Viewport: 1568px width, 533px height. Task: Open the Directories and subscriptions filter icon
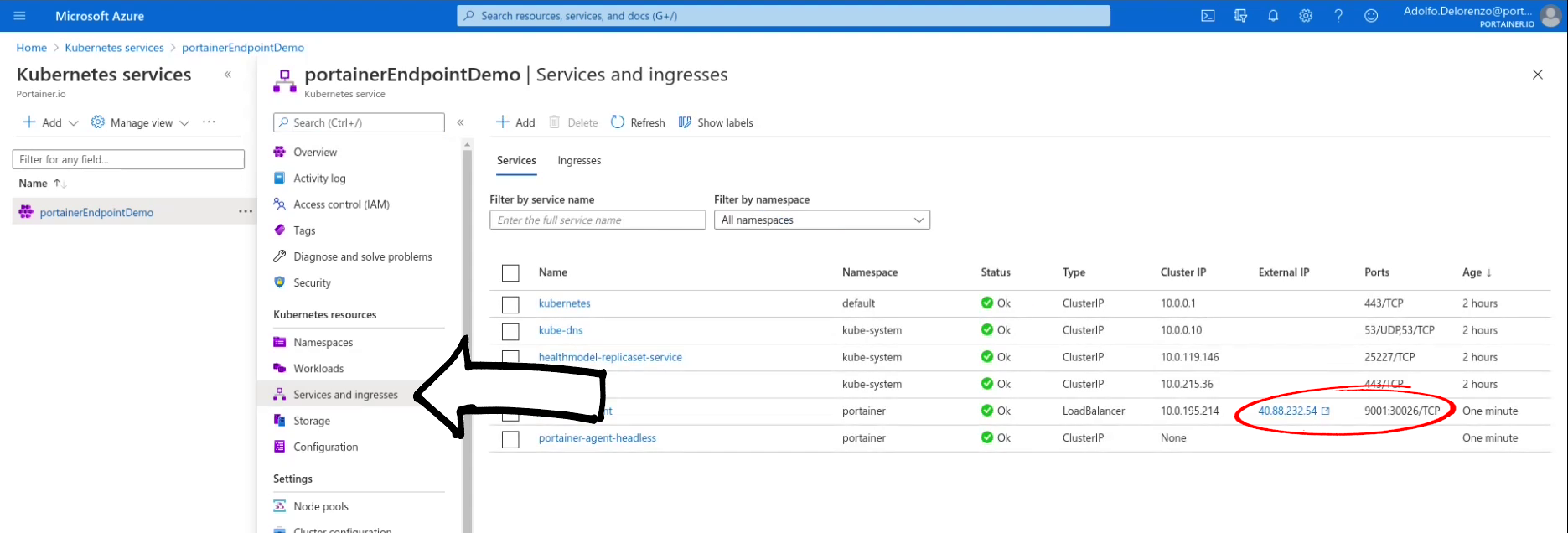1240,16
